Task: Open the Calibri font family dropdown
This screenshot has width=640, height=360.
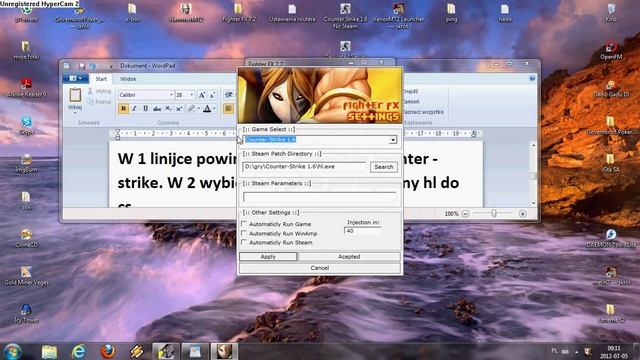Action: point(171,95)
